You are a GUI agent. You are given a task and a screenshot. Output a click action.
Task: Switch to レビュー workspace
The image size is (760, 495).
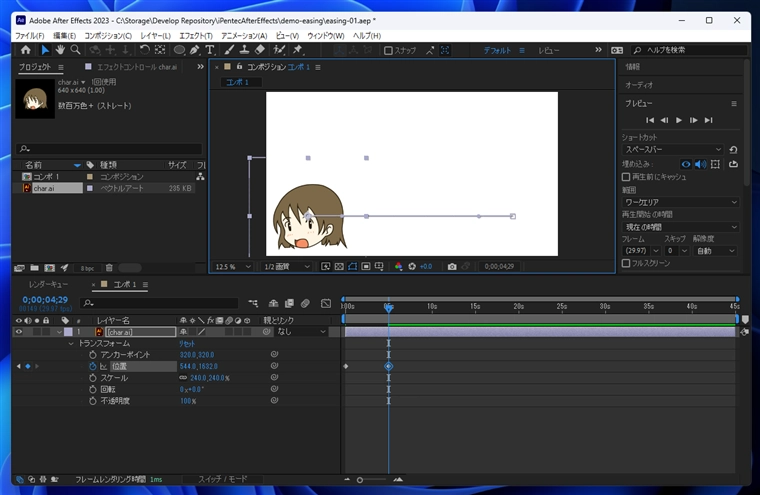coord(549,50)
